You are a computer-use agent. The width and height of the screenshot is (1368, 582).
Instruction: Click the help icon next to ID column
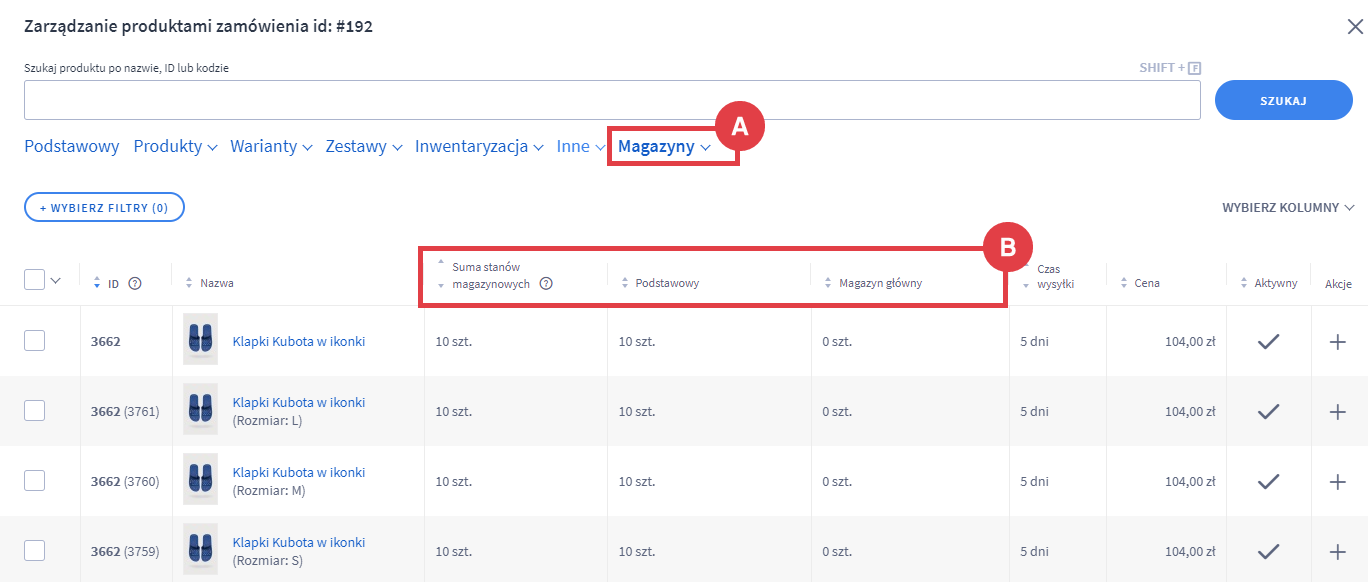[x=135, y=283]
